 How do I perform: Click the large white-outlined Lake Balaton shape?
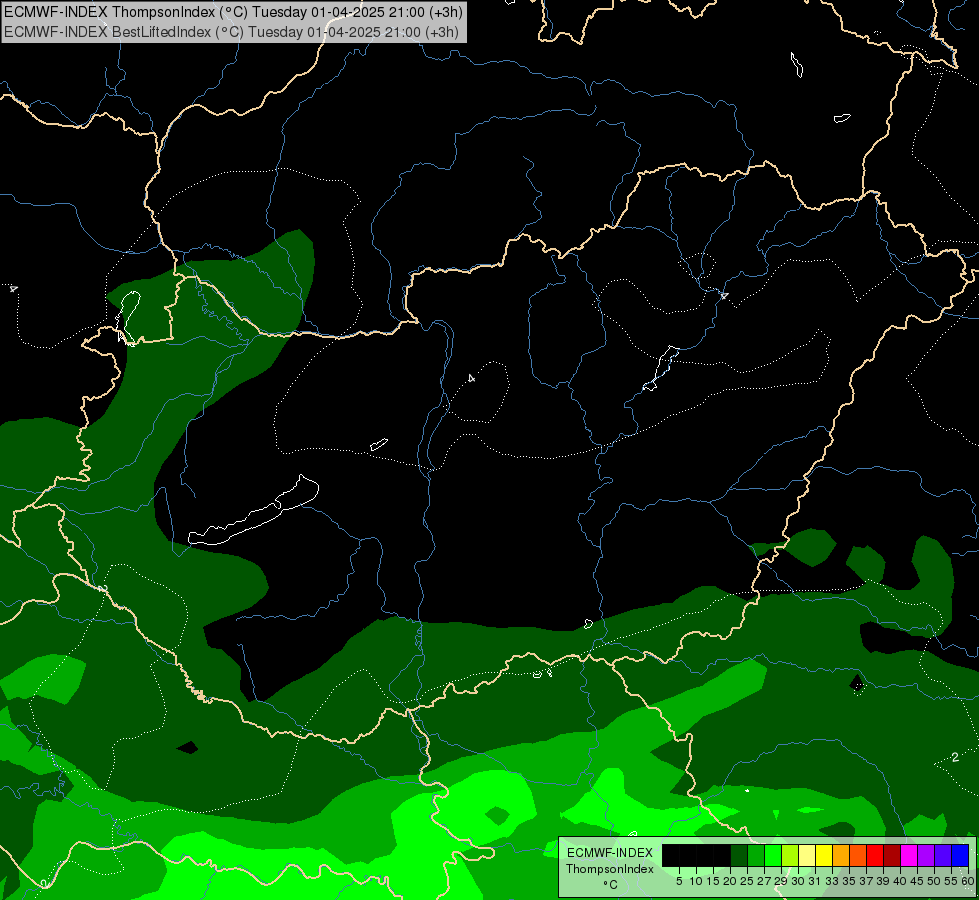254,512
